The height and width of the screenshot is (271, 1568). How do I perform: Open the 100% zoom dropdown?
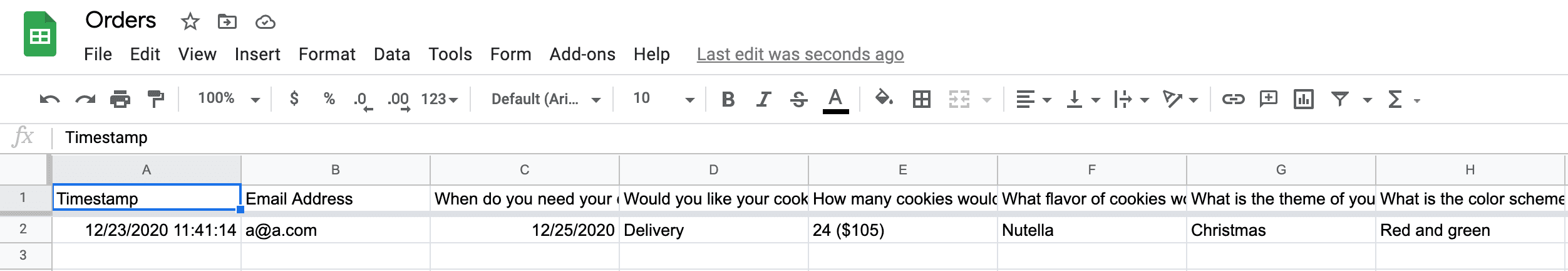coord(229,98)
